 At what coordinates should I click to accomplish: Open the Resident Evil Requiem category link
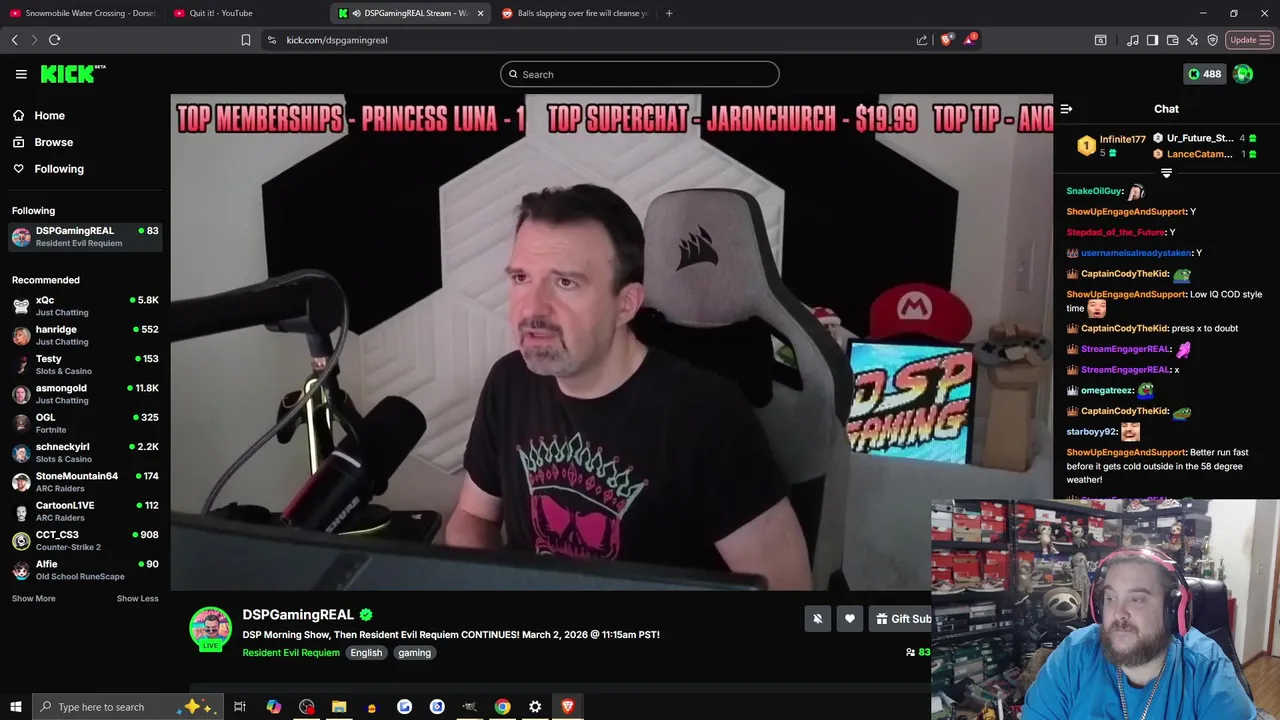291,653
